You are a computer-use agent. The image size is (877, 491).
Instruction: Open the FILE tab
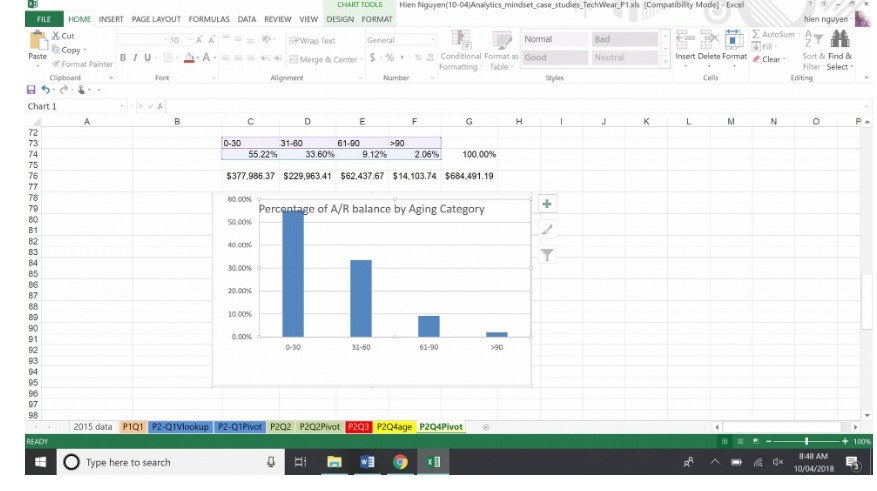point(44,19)
